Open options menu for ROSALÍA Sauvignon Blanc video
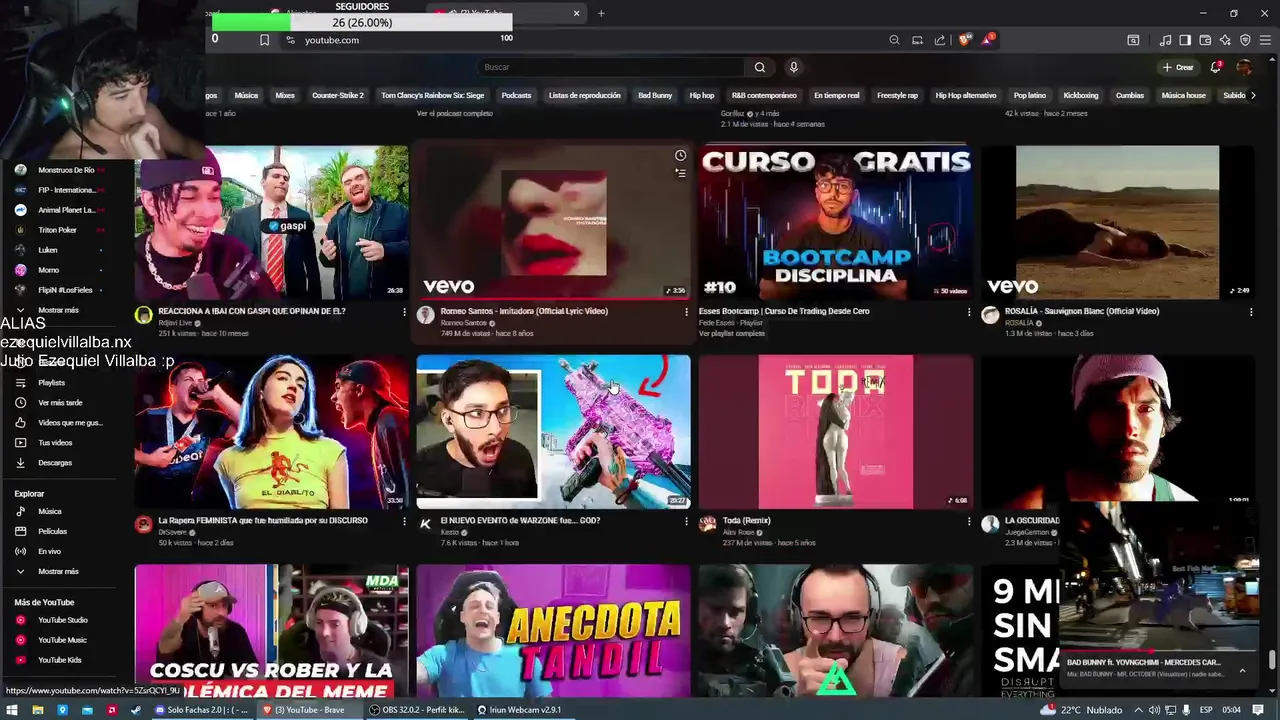 tap(1251, 312)
